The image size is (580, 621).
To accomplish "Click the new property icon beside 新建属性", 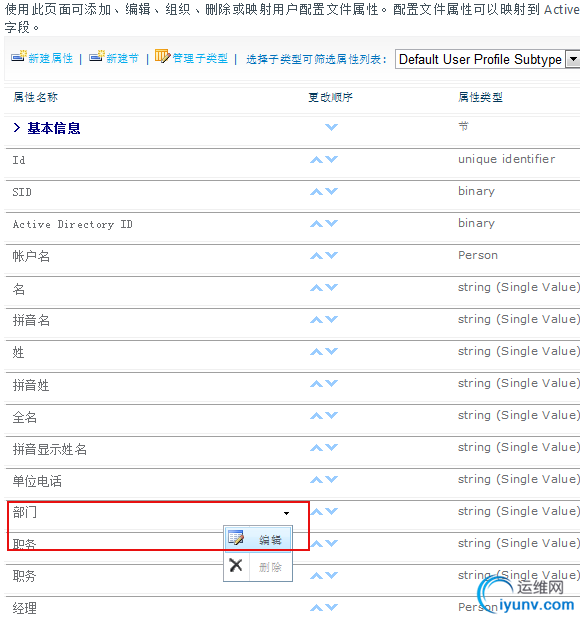I will pyautogui.click(x=19, y=56).
